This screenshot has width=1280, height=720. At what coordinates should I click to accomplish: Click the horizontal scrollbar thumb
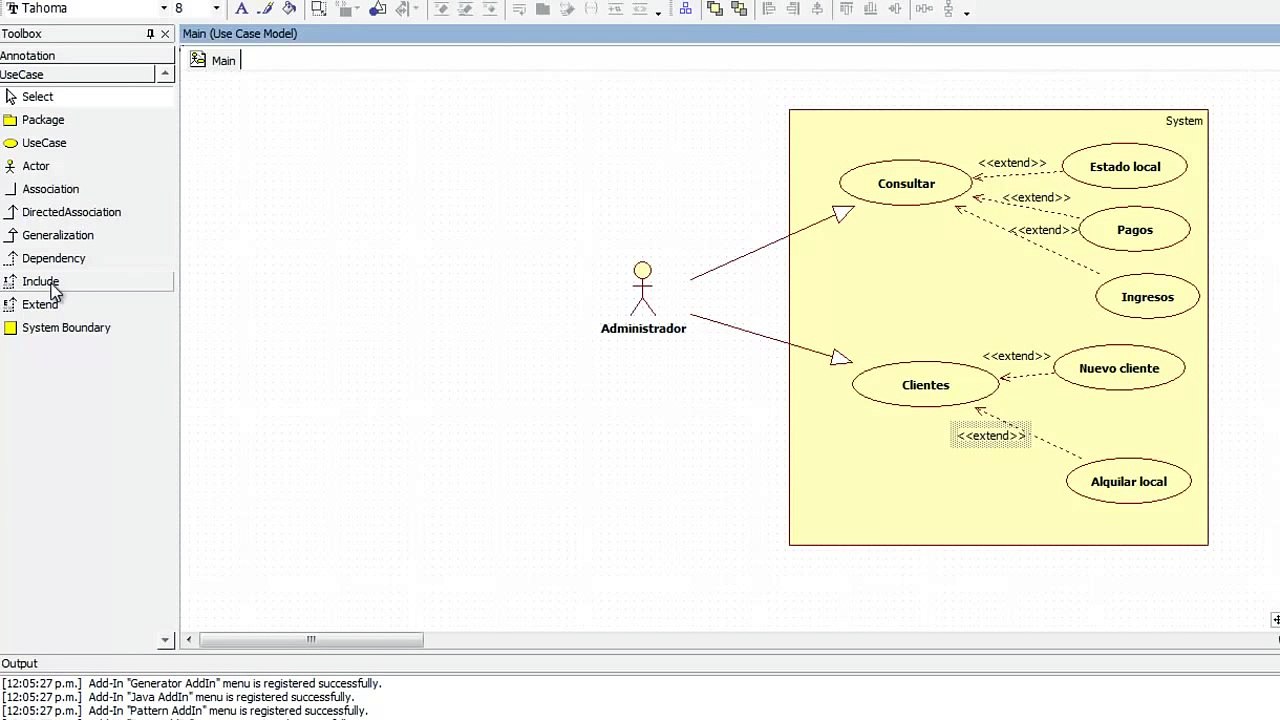[x=311, y=640]
